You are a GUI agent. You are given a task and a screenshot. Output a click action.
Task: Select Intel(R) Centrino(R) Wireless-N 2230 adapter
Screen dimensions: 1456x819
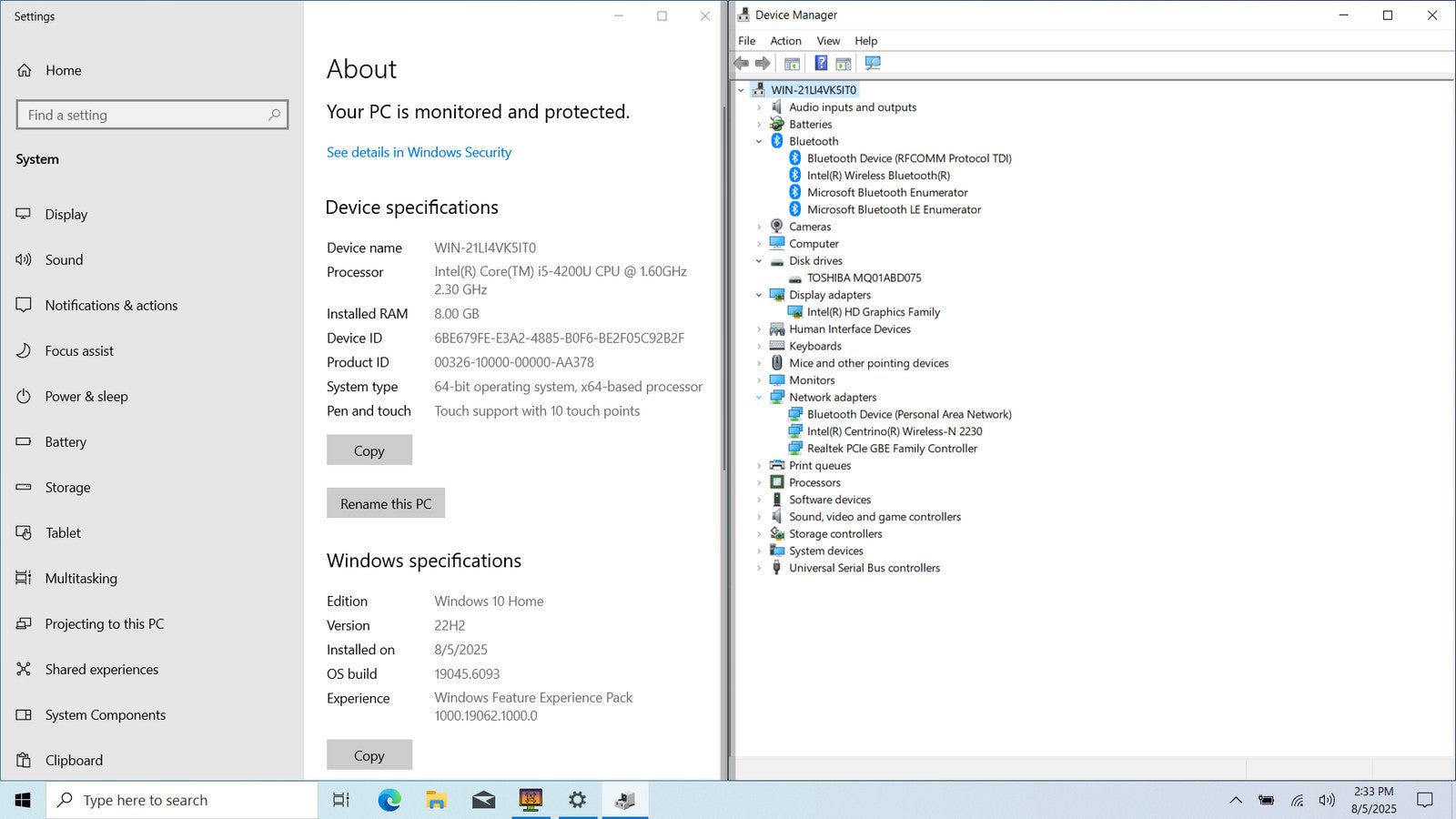click(x=895, y=431)
